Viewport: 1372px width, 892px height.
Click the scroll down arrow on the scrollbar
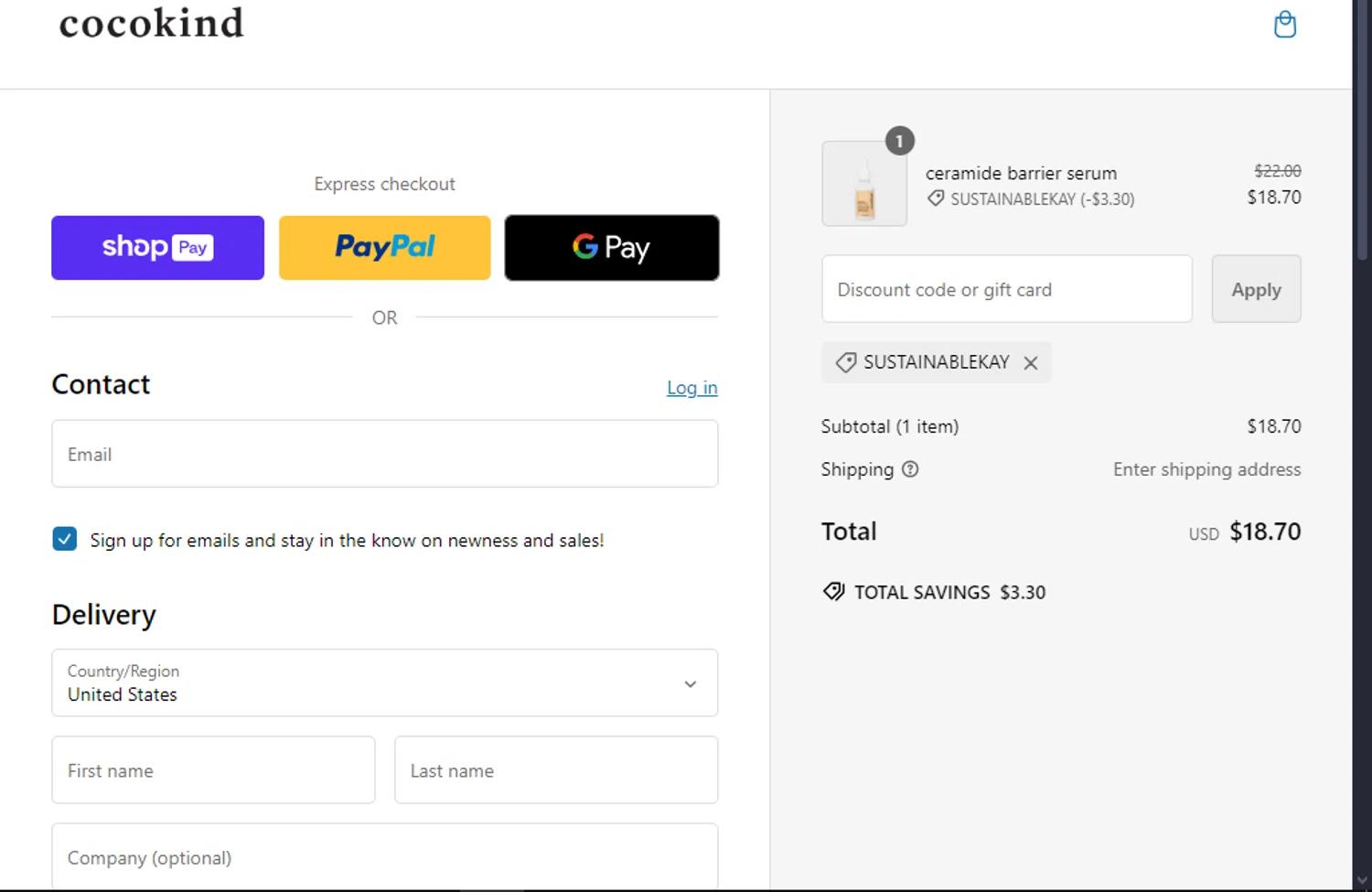(1362, 881)
